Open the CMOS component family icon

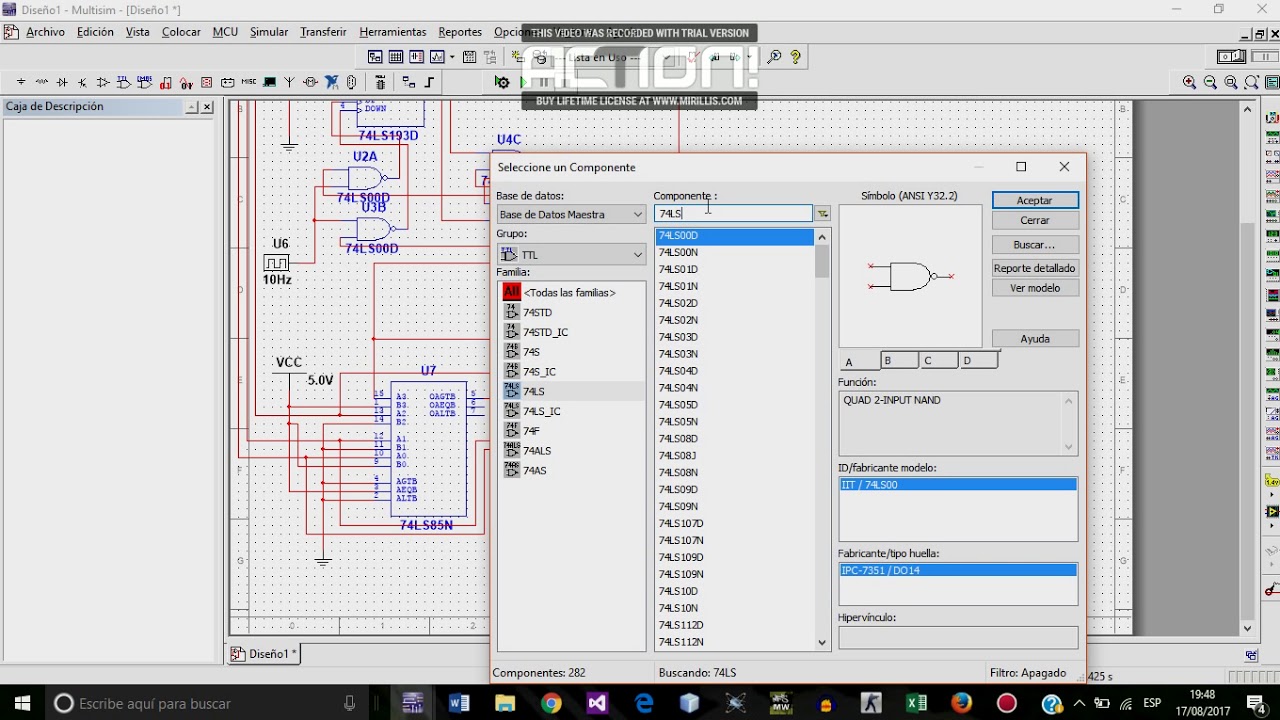point(145,82)
